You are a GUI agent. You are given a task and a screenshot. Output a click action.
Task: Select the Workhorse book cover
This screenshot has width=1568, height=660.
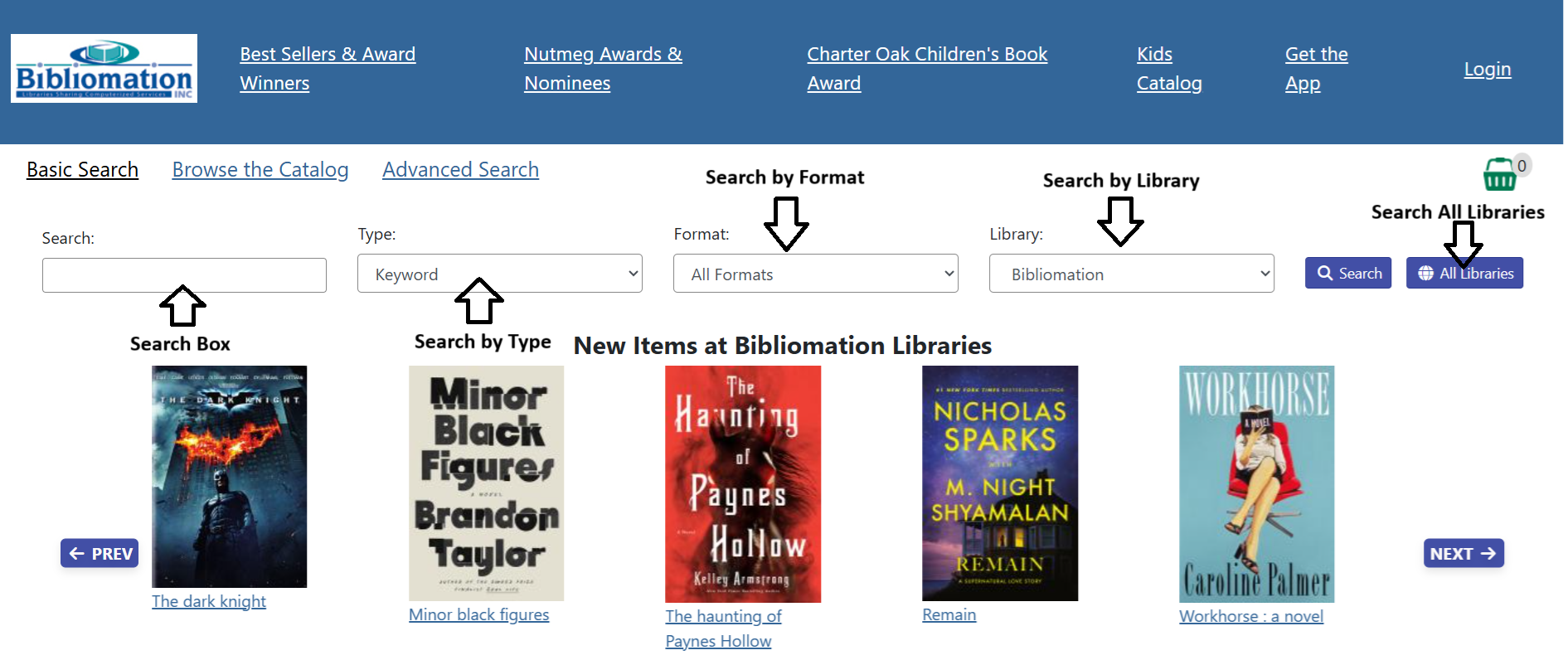coord(1256,484)
